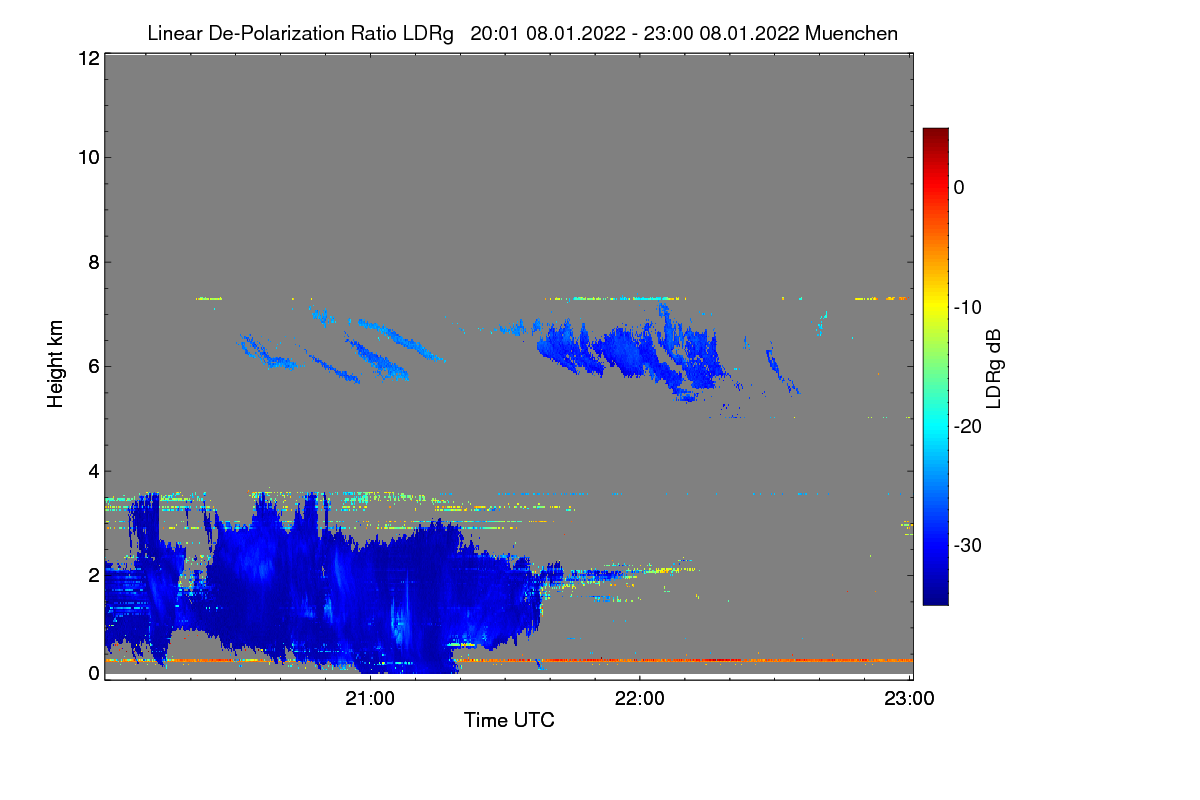Viewport: 1200px width, 800px height.
Task: Click the height tick label 2
Action: pyautogui.click(x=92, y=574)
